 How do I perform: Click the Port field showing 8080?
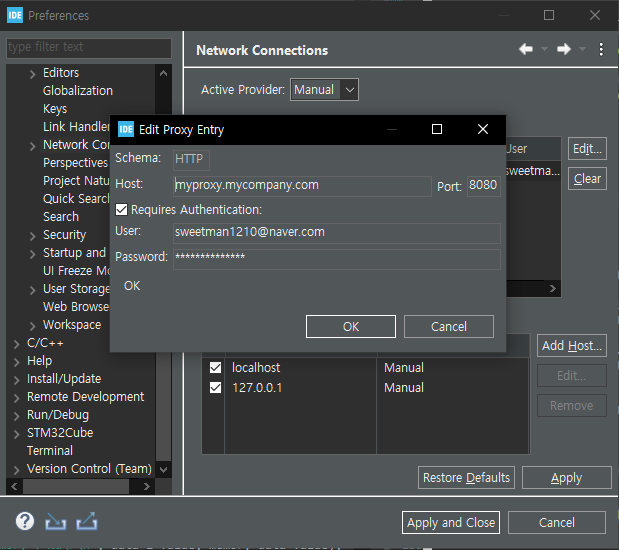484,186
